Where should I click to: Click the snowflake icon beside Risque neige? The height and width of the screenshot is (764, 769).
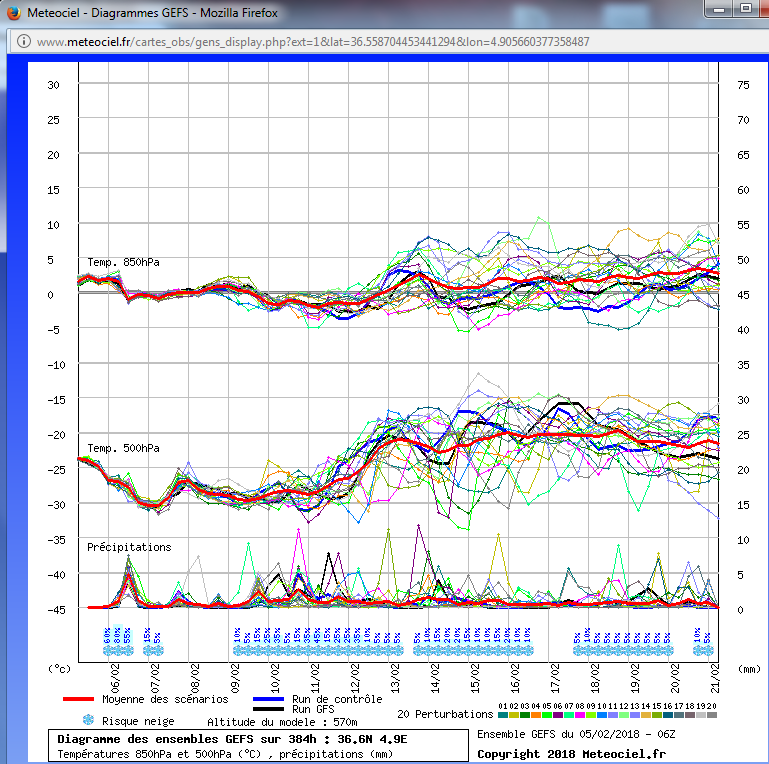click(88, 720)
